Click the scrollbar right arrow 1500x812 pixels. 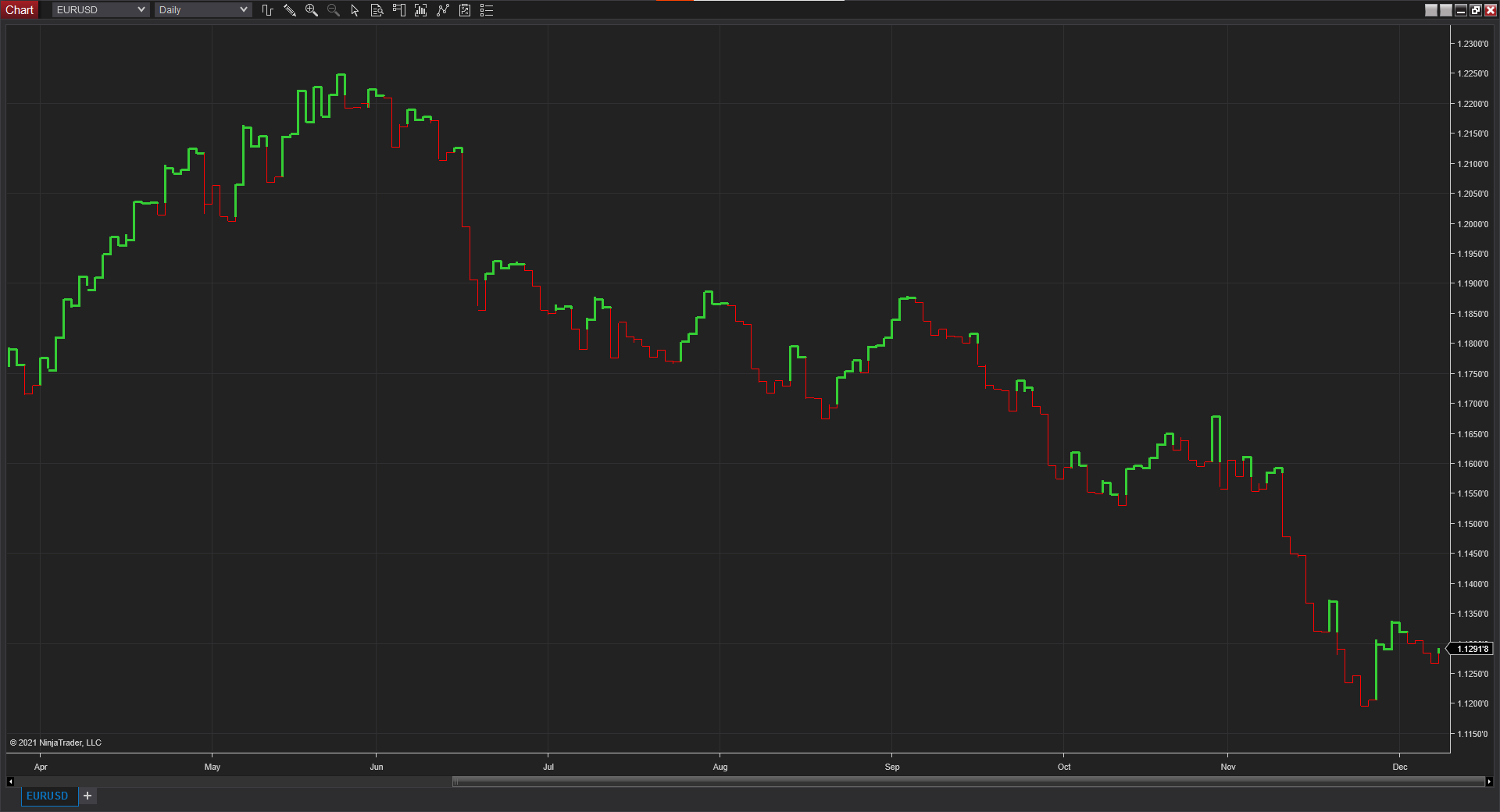[x=1488, y=782]
